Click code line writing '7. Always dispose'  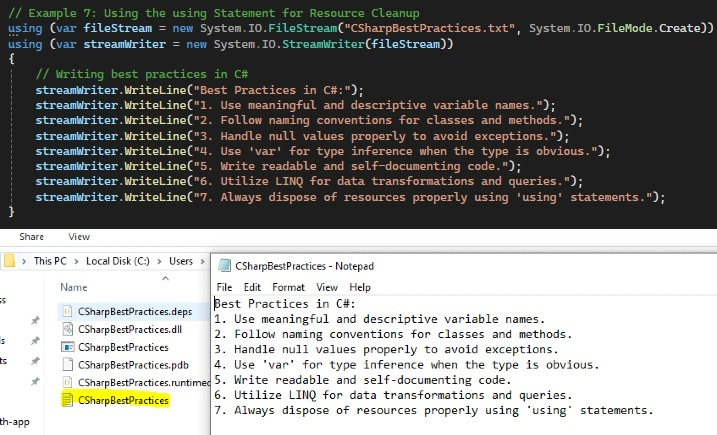(350, 198)
